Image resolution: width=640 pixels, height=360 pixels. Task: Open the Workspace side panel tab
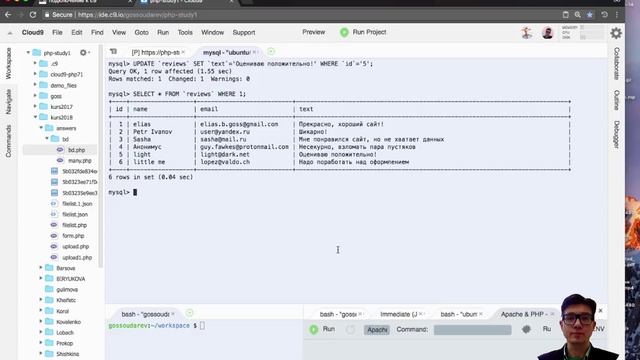[8, 63]
